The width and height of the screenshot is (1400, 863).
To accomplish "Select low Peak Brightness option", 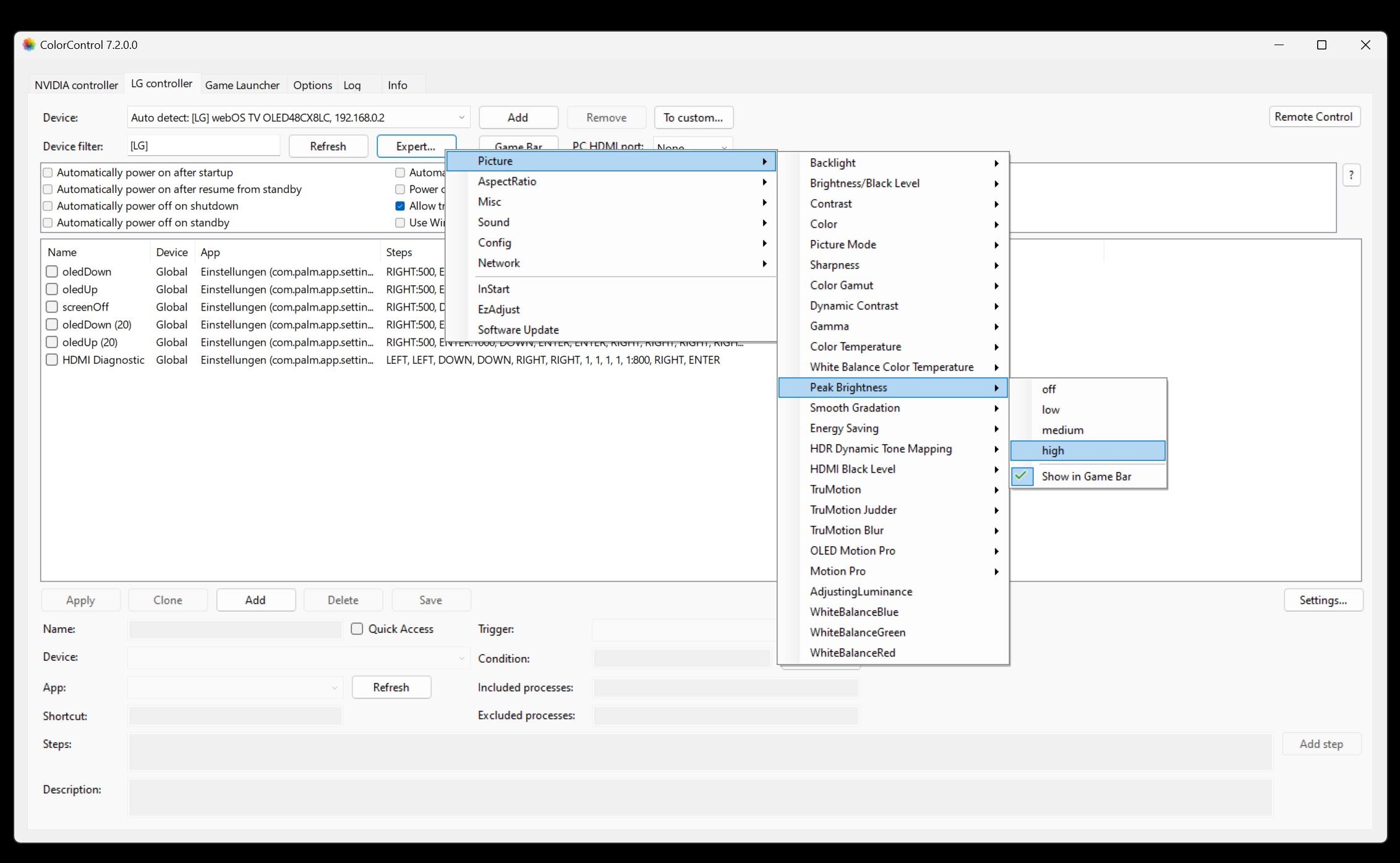I will pos(1088,410).
